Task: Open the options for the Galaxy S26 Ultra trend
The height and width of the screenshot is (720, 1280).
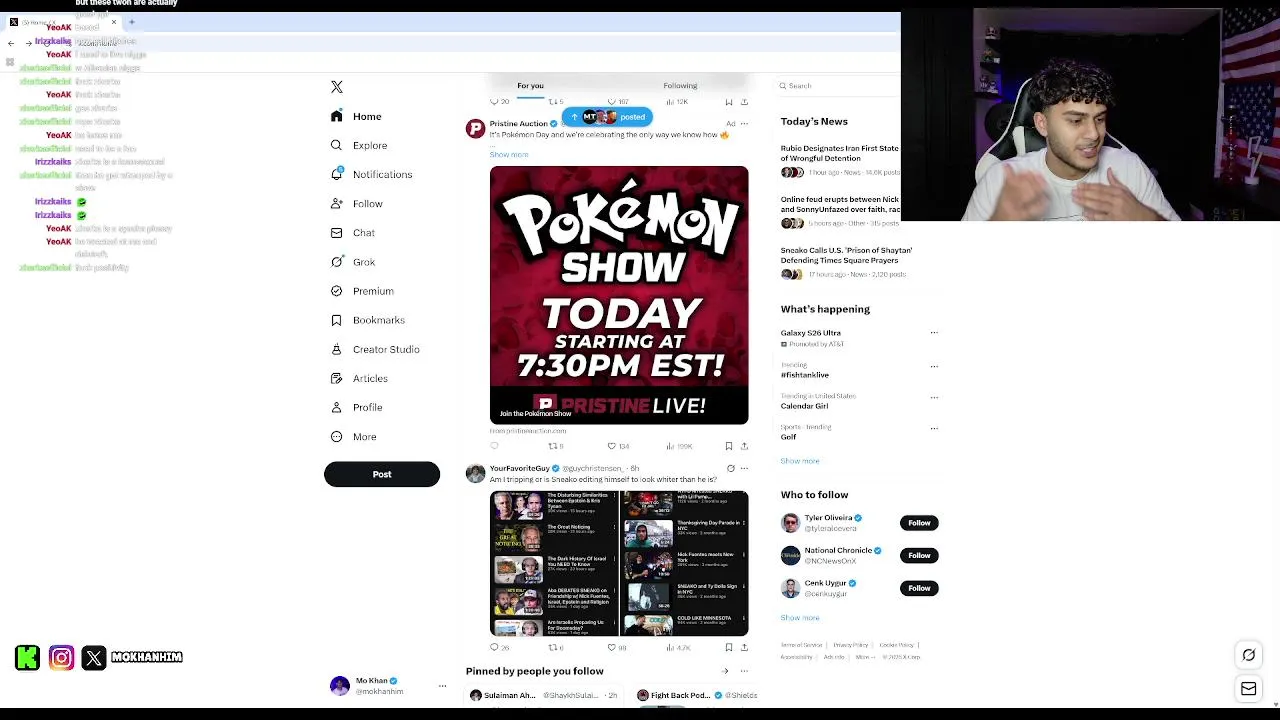Action: click(934, 333)
